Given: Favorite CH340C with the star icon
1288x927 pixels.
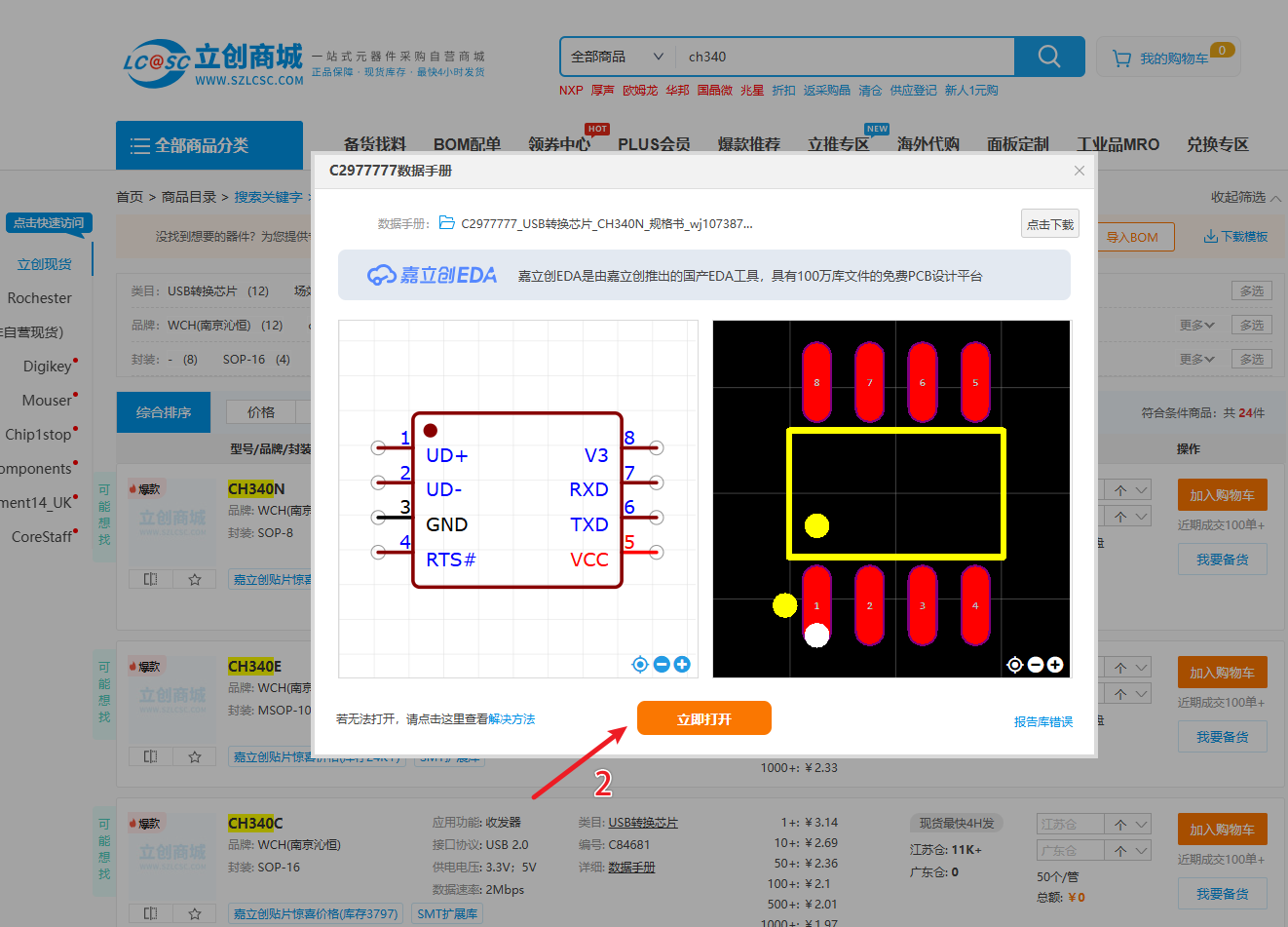Looking at the screenshot, I should pyautogui.click(x=195, y=913).
